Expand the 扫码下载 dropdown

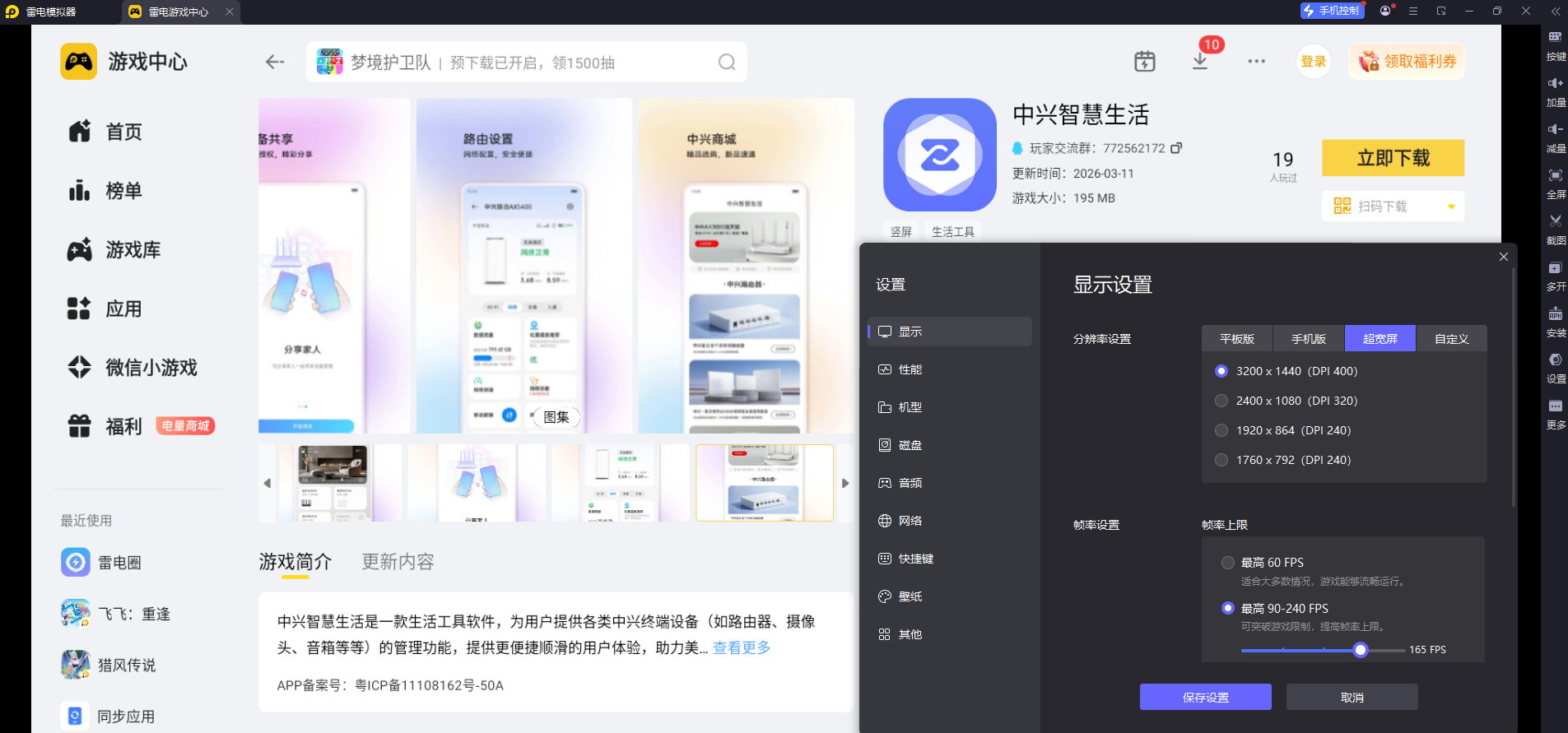click(1451, 206)
